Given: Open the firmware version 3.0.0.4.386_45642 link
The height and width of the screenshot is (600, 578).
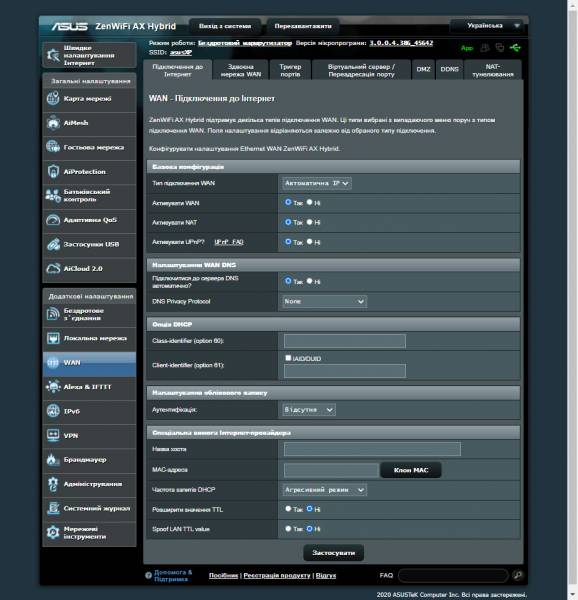Looking at the screenshot, I should click(x=401, y=43).
